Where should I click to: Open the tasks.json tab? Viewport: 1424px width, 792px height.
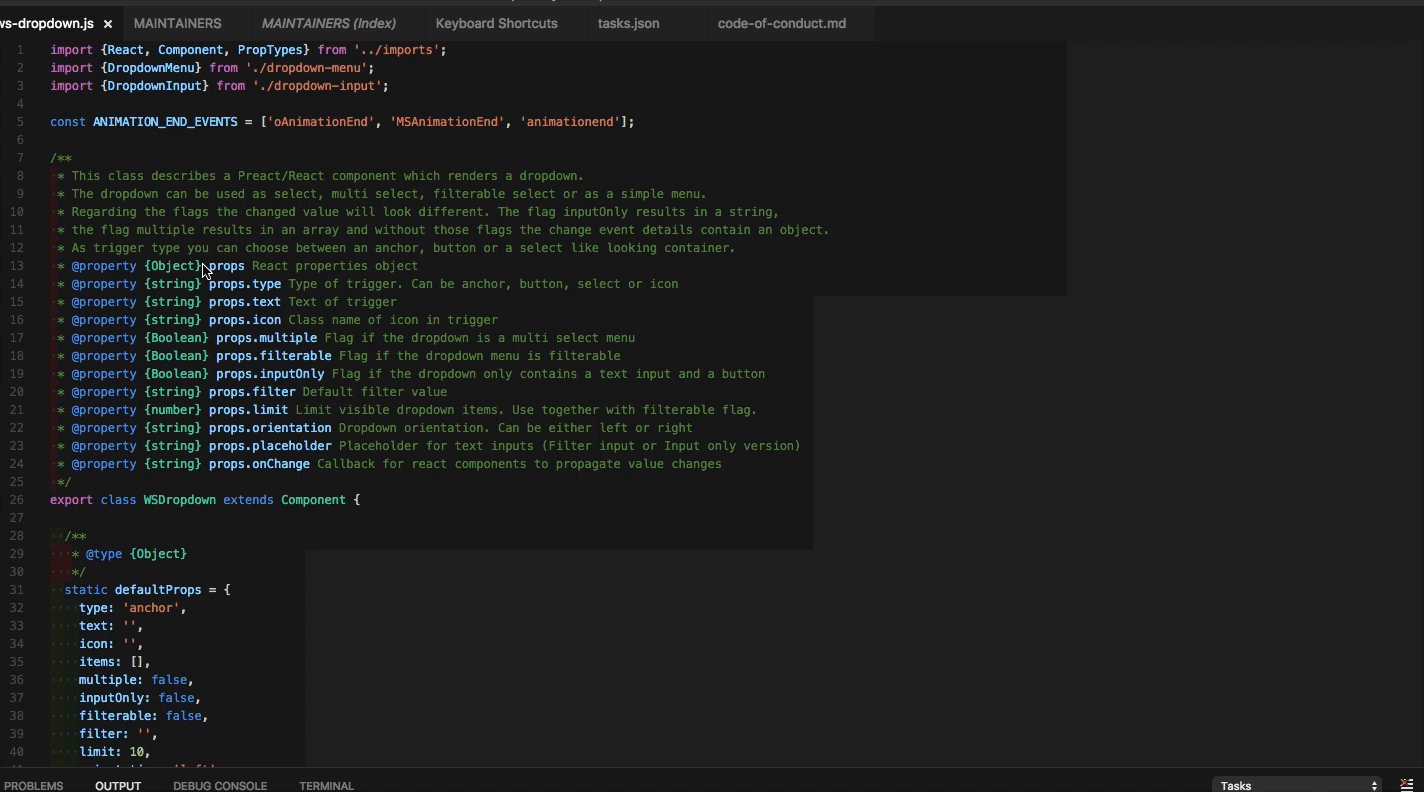[628, 23]
